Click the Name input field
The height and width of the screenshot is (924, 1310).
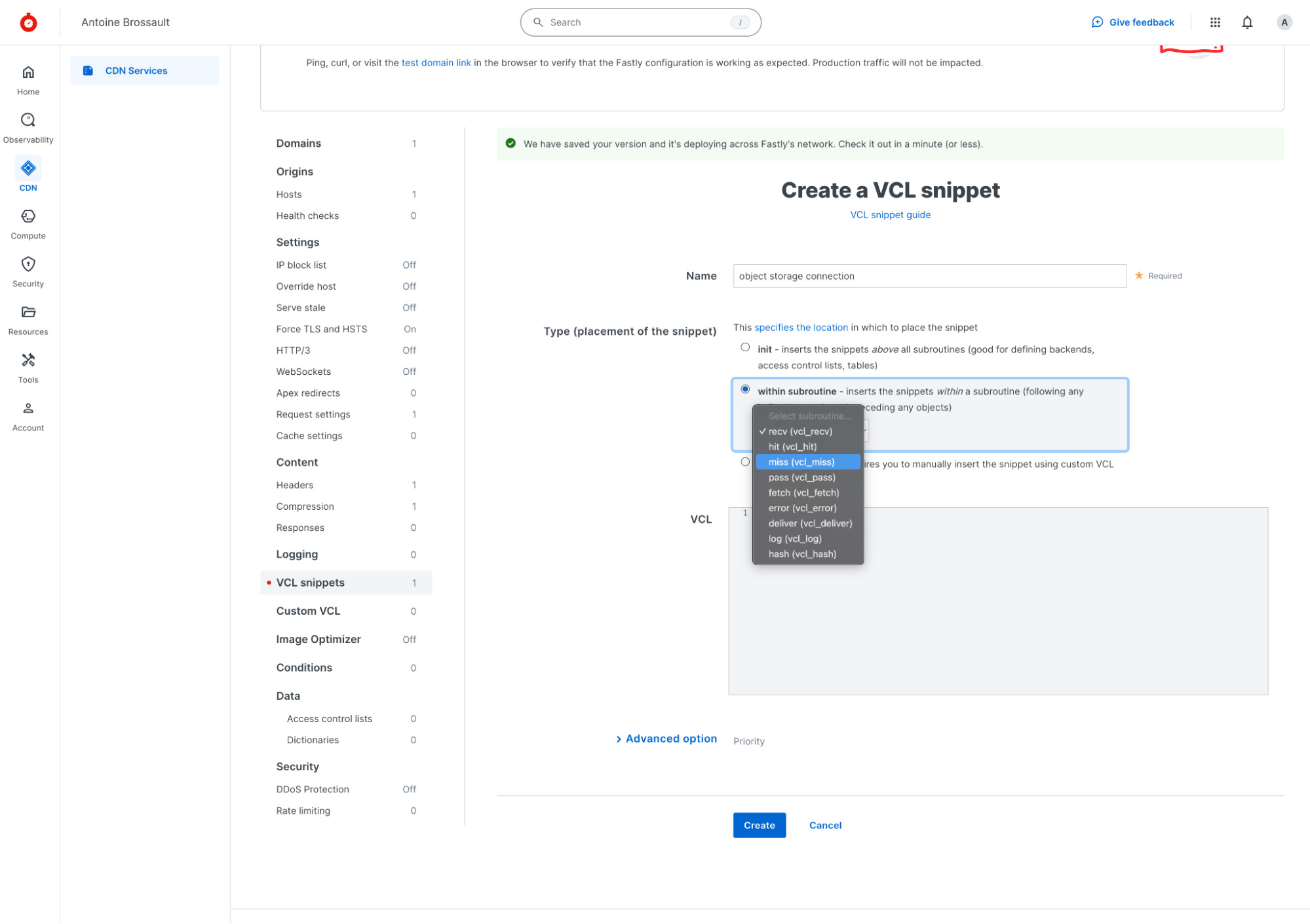[x=929, y=276]
